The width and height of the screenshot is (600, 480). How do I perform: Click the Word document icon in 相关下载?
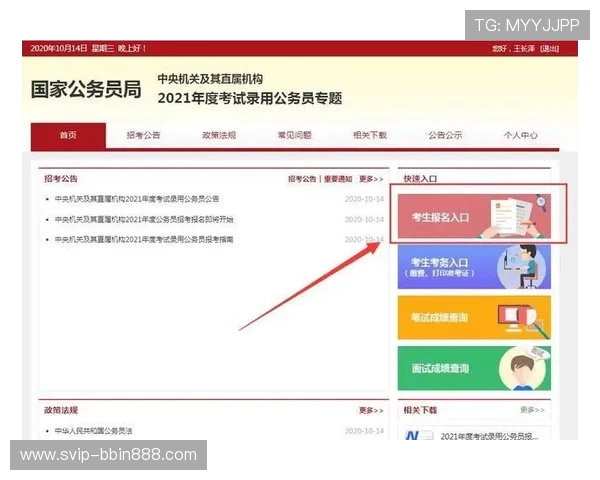(x=418, y=435)
